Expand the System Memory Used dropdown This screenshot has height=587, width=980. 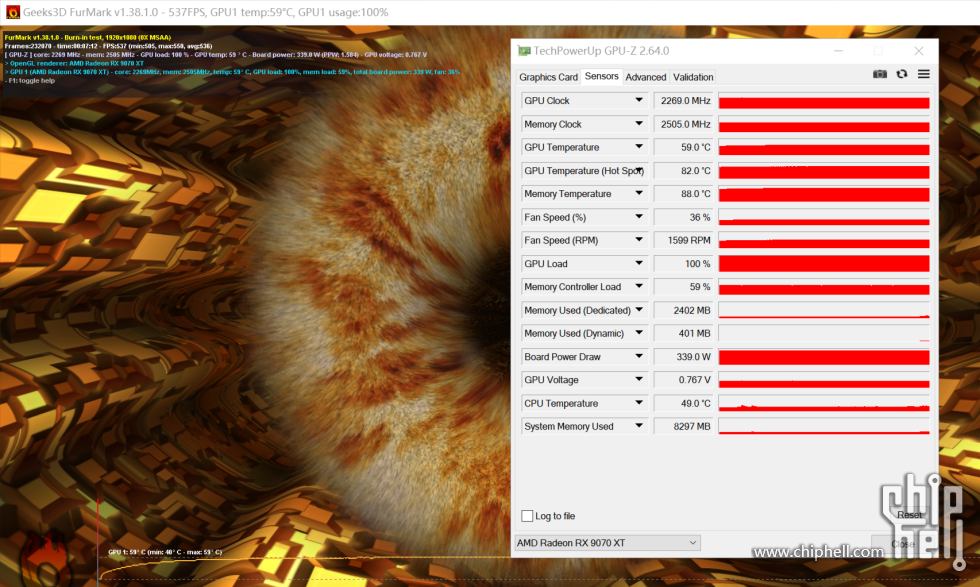click(x=639, y=426)
